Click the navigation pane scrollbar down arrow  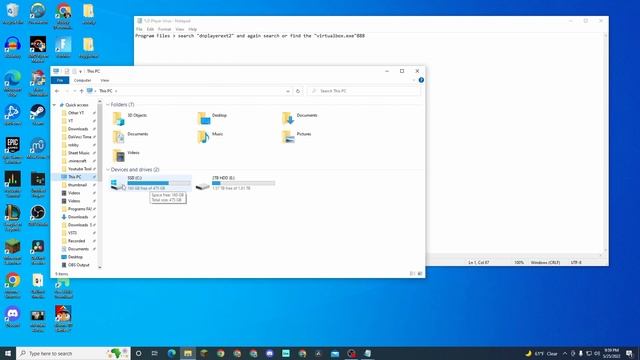point(100,267)
